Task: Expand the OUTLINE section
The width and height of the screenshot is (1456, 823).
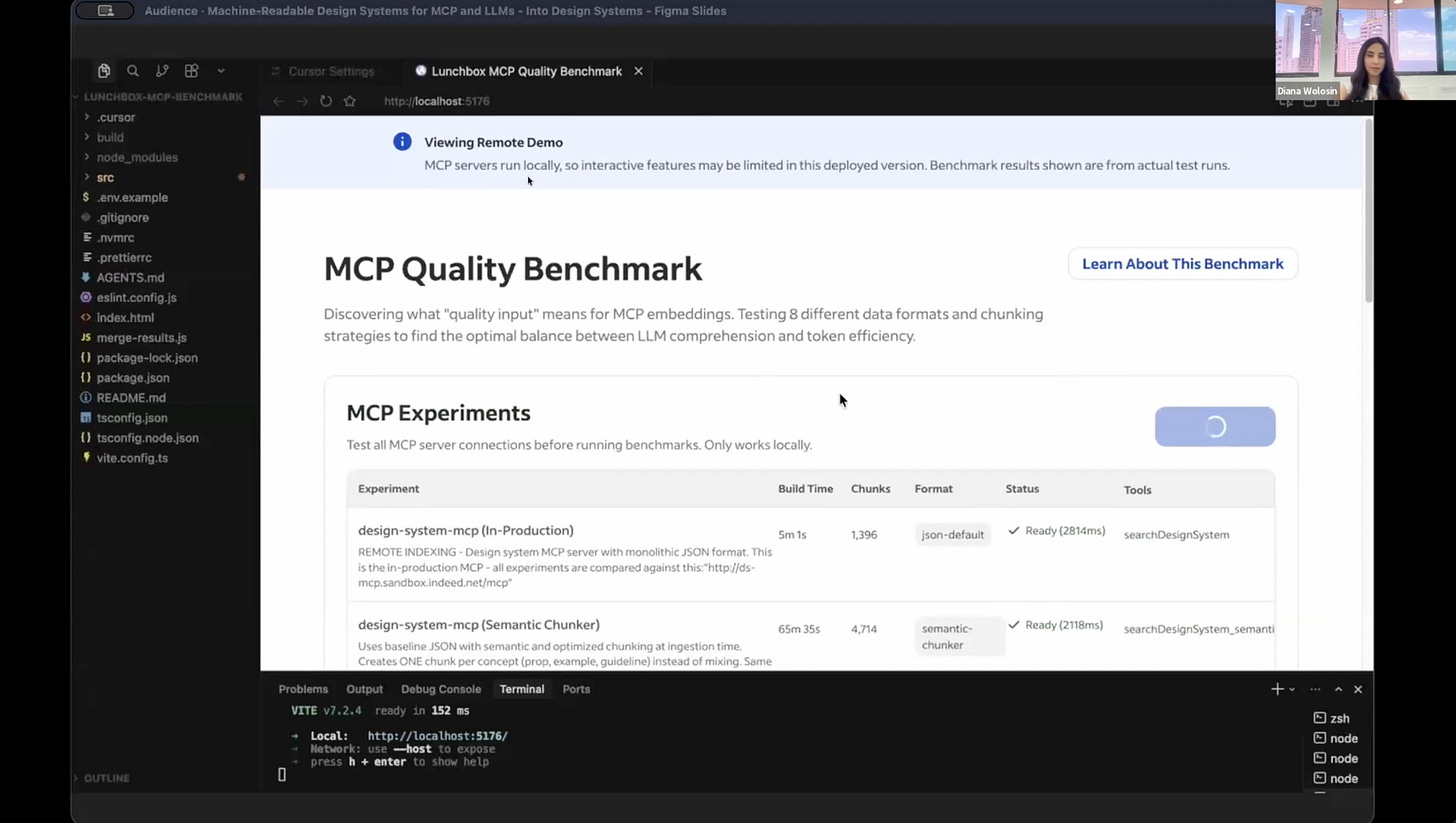Action: coord(106,778)
